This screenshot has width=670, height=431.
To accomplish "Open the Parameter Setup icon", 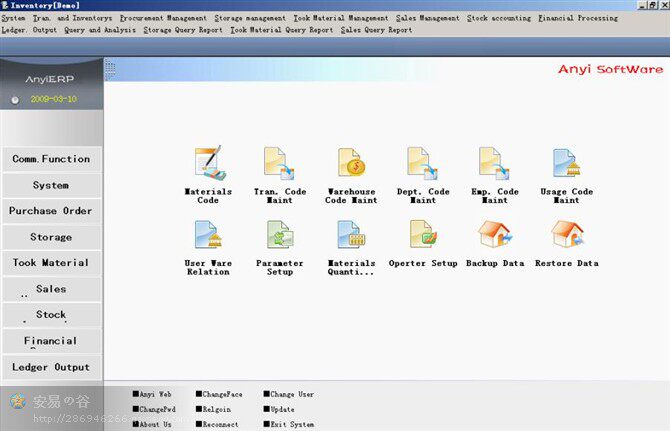I will point(280,235).
